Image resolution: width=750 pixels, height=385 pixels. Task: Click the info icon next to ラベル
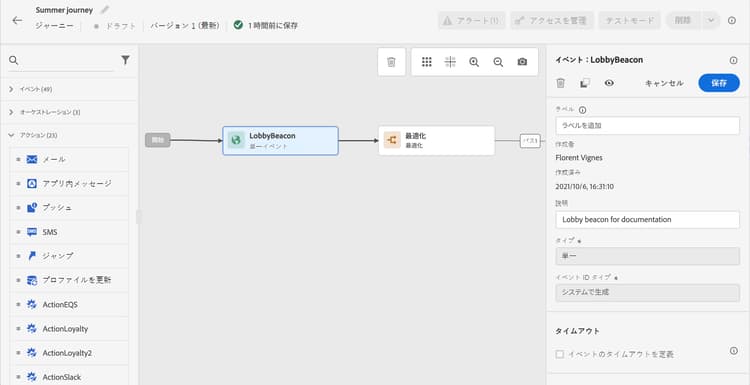pos(582,110)
